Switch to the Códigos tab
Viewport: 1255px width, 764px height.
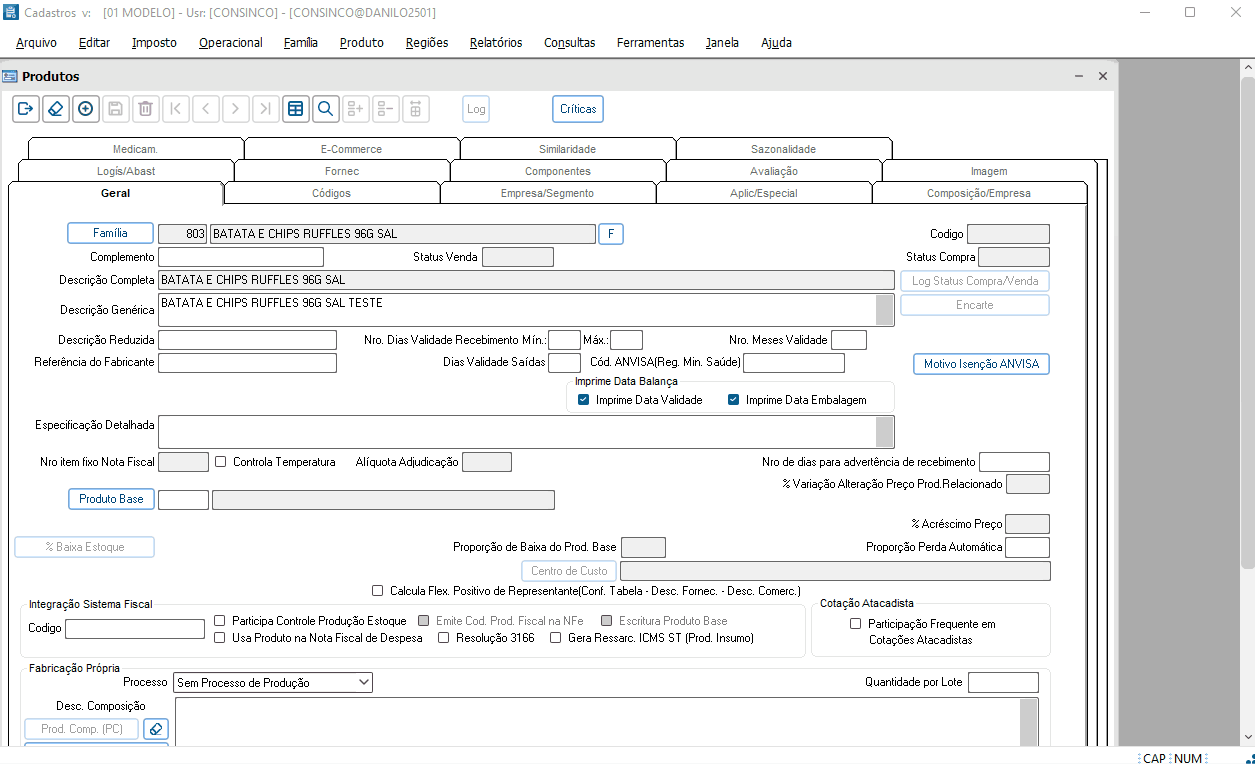(331, 193)
